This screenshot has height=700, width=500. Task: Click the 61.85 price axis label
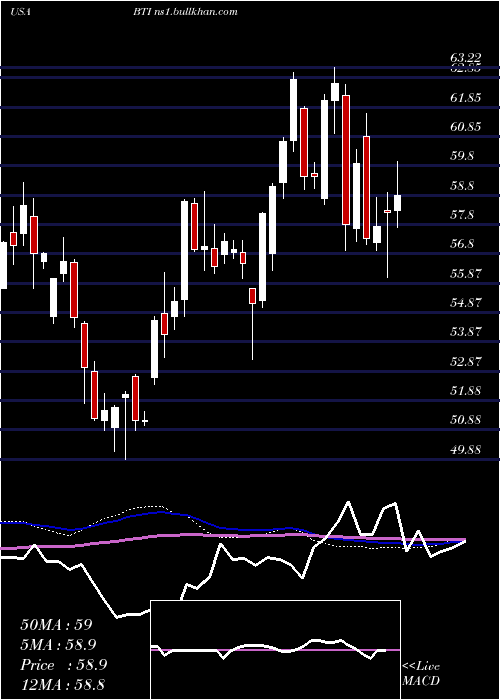[466, 97]
